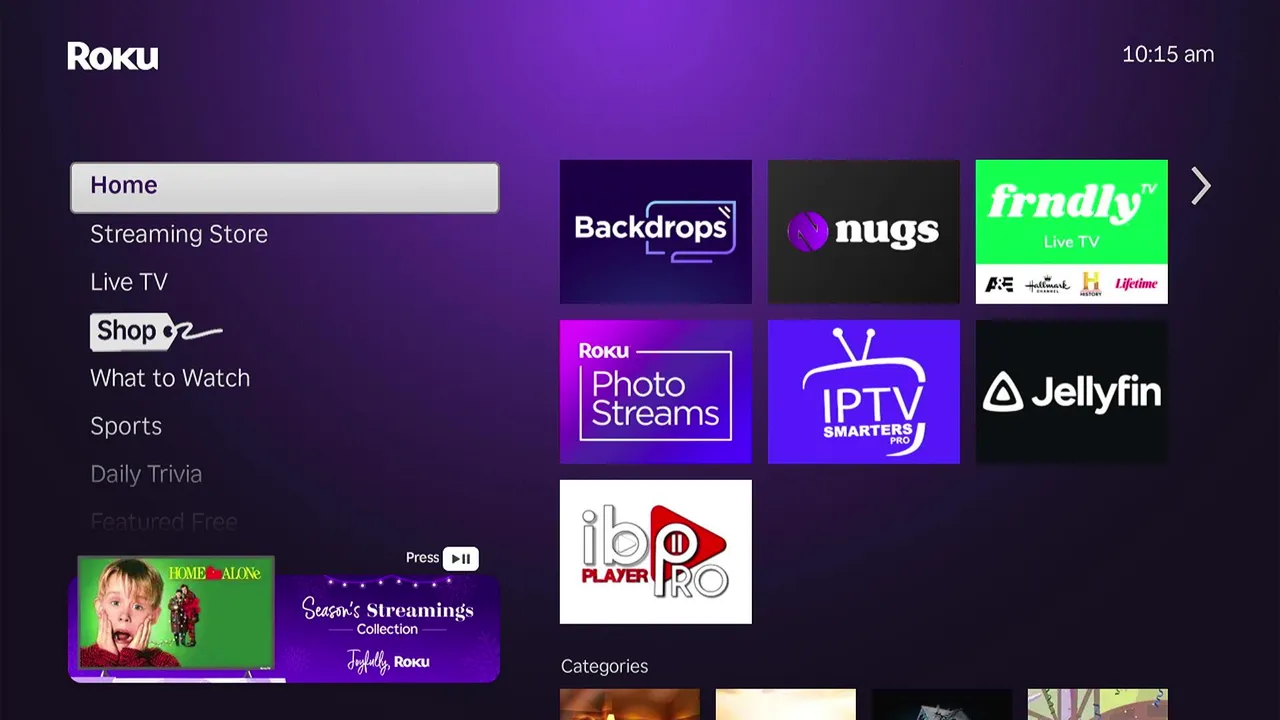Open Roku Photo Streams app

[x=656, y=392]
